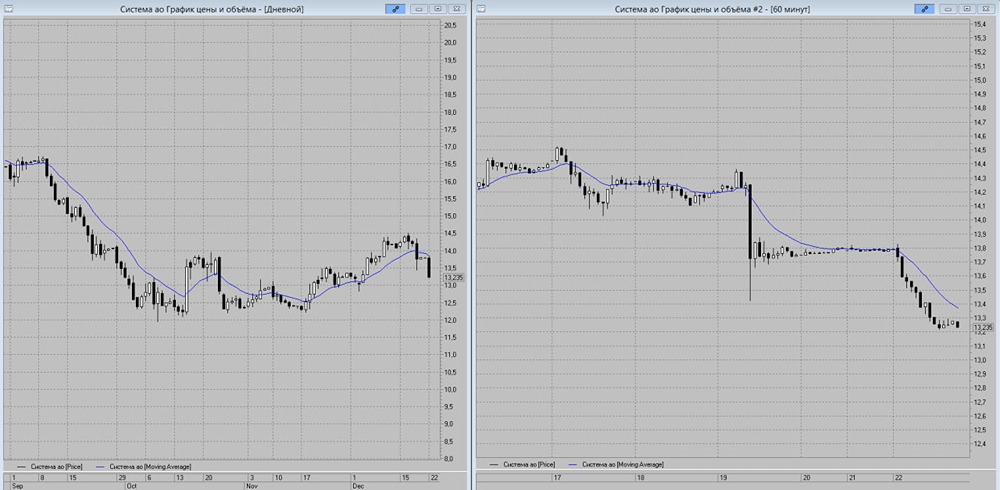Click the last black candle at the daily chart's right edge

pyautogui.click(x=430, y=267)
